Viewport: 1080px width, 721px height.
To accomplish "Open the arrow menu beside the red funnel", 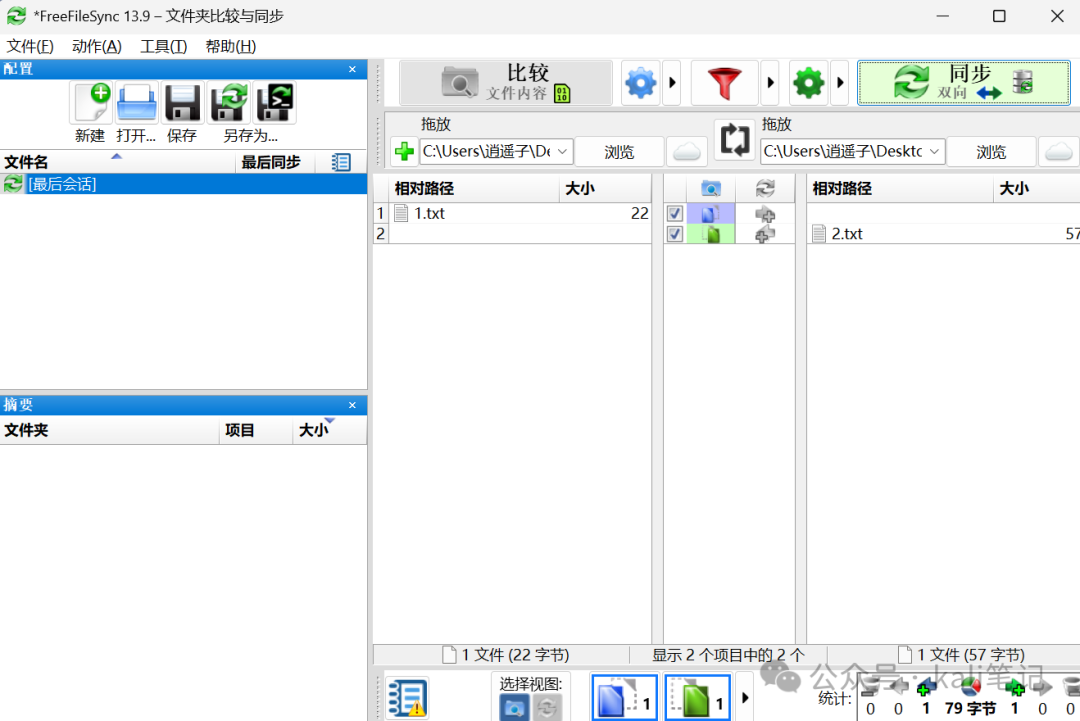I will 770,83.
